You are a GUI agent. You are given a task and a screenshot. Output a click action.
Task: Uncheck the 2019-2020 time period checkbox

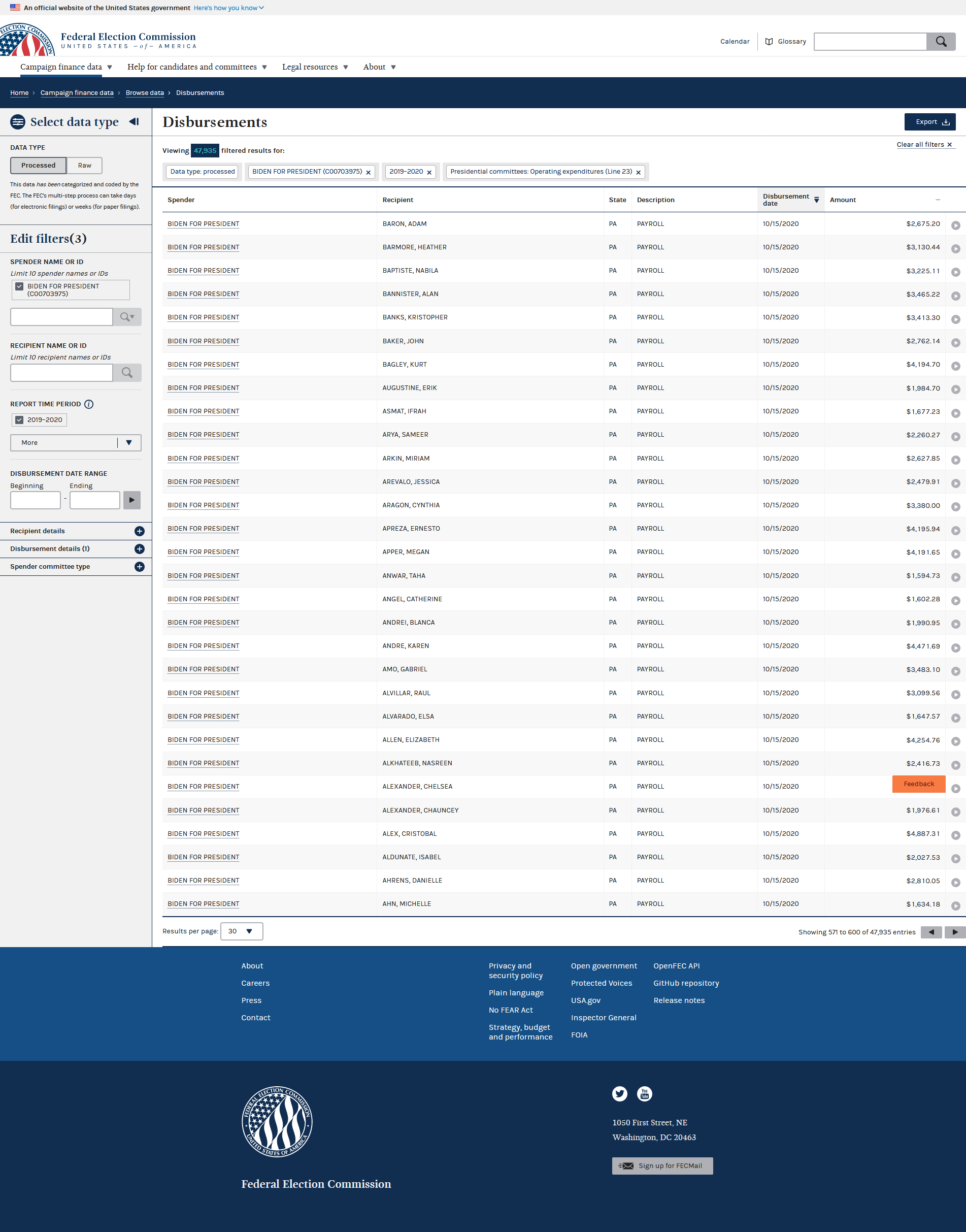[x=19, y=419]
